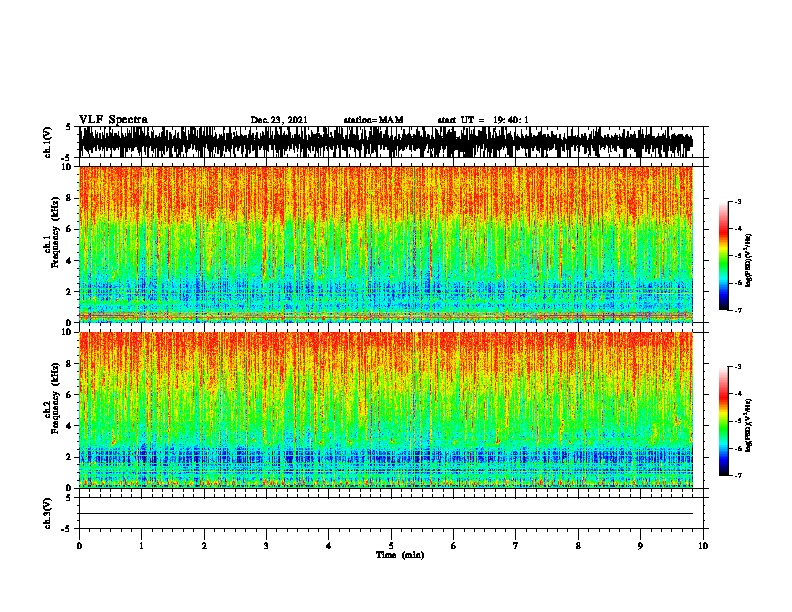
Task: Click the -7 label on ch.2 color bar
Action: pos(737,475)
